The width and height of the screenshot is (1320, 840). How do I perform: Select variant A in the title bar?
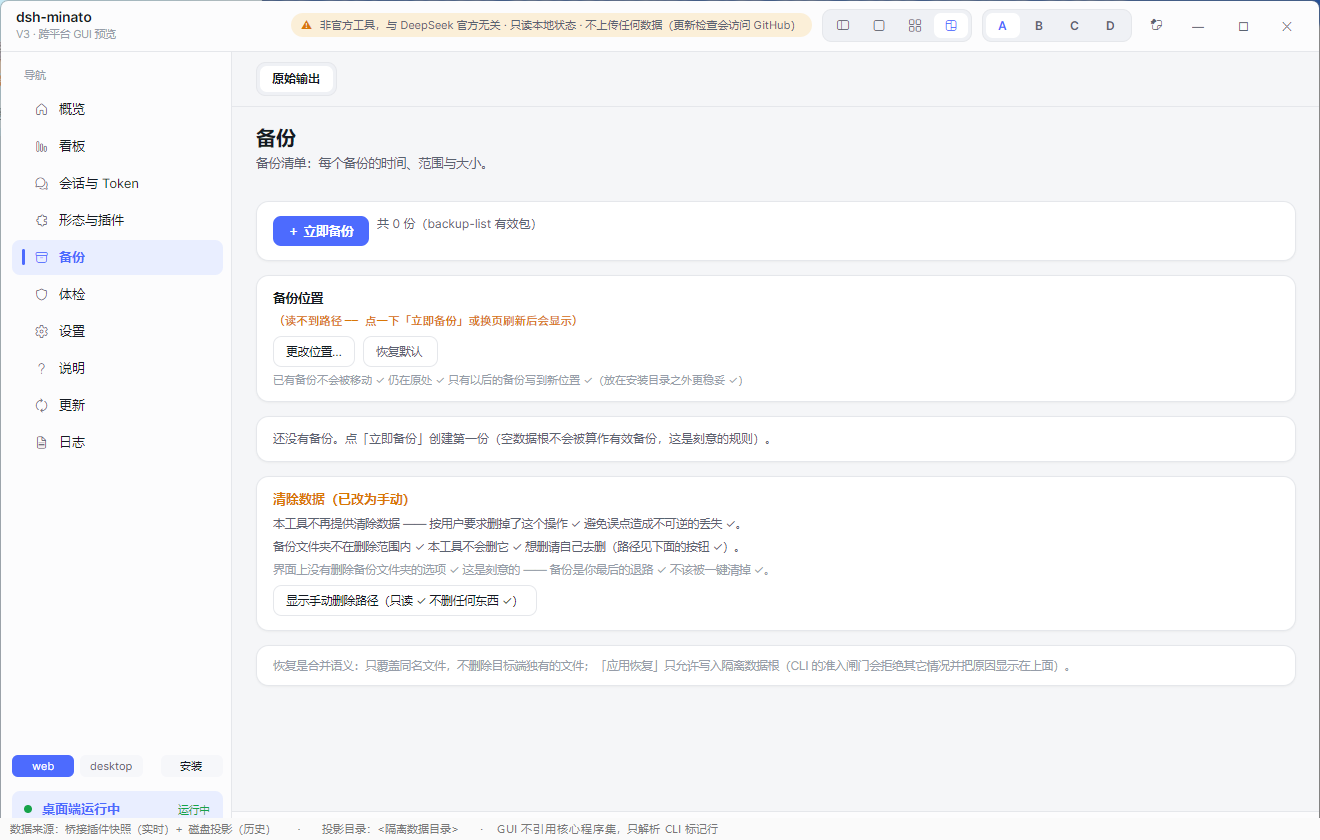pos(1003,26)
